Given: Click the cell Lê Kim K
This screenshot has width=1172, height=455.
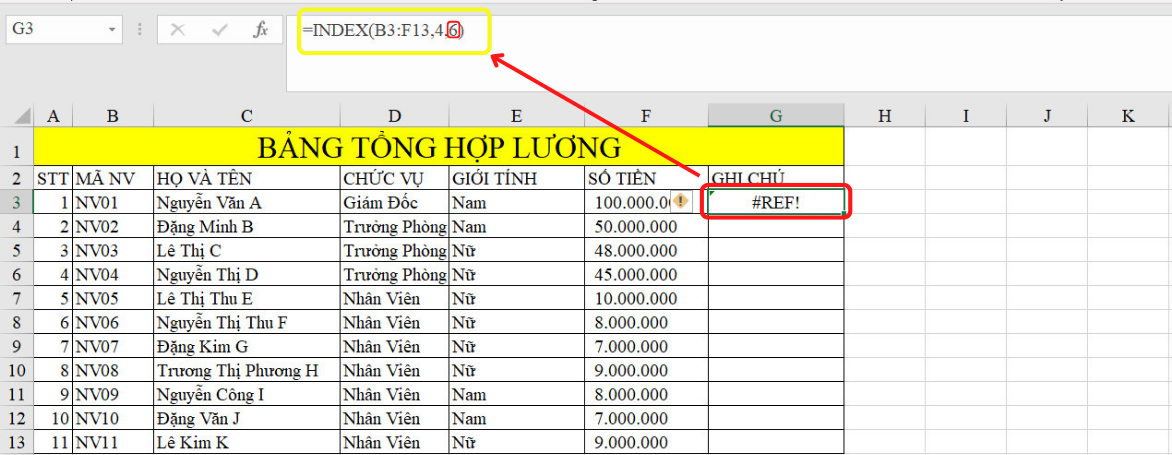Looking at the screenshot, I should tap(247, 442).
